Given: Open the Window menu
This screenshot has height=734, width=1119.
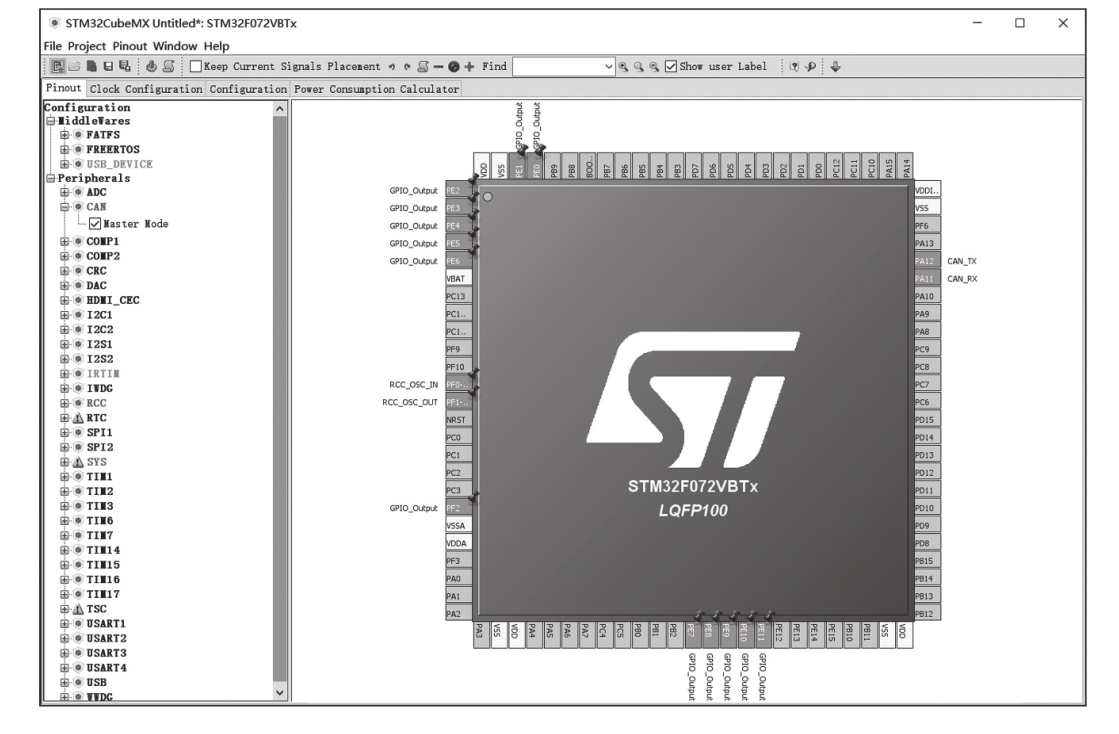Looking at the screenshot, I should coord(175,46).
